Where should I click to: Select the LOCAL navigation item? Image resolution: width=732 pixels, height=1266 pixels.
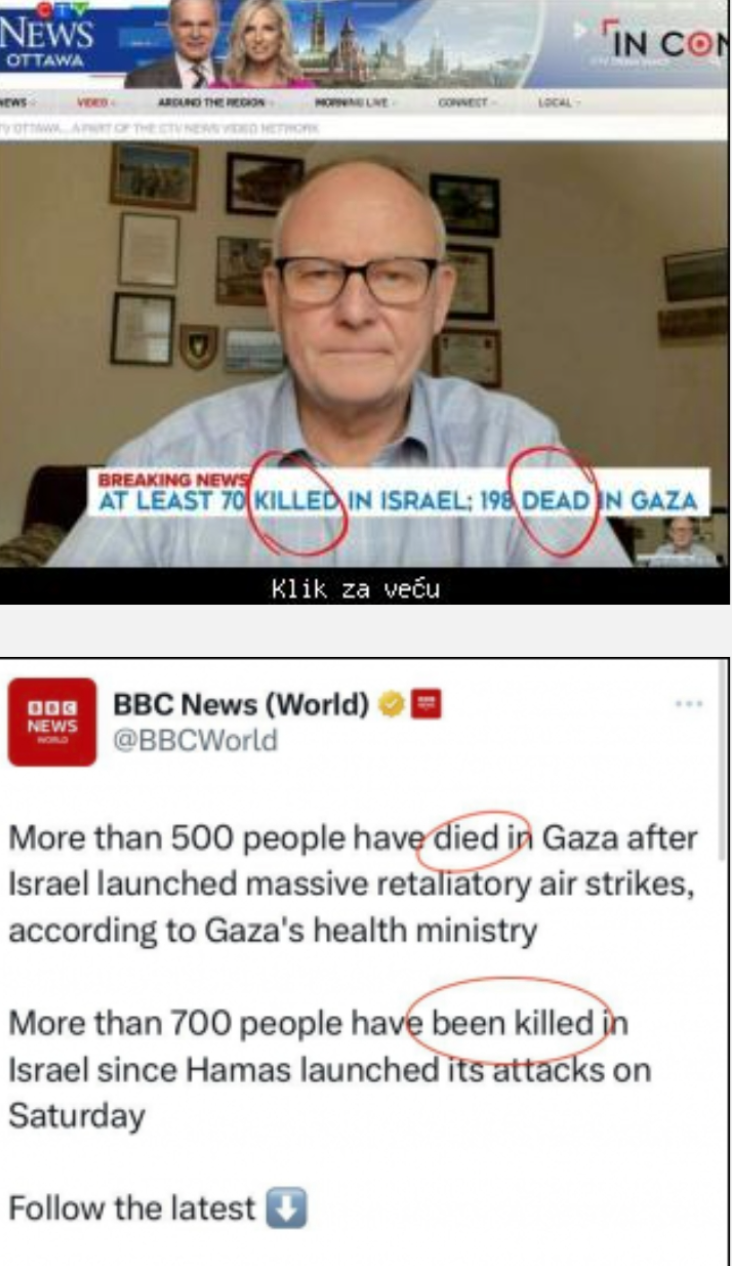coord(556,103)
